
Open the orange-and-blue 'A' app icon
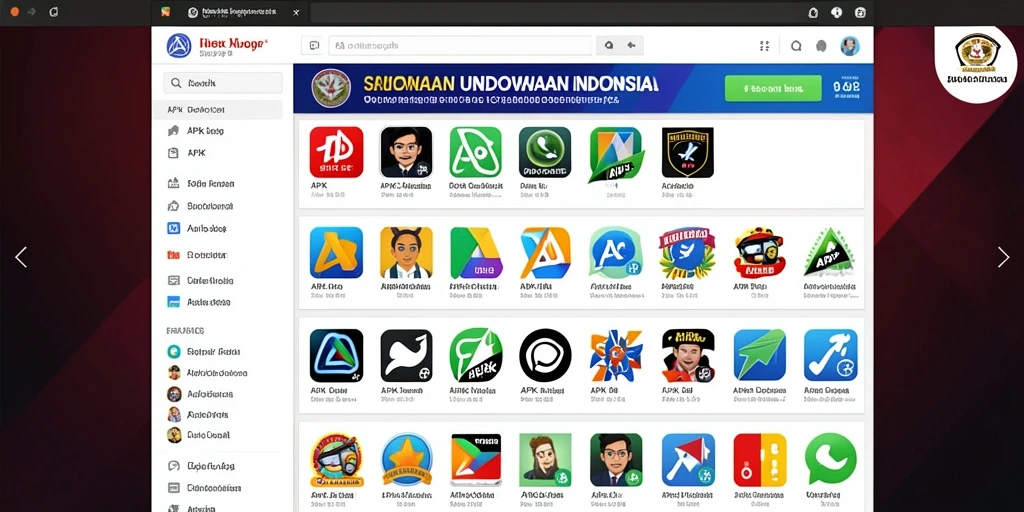tap(545, 252)
